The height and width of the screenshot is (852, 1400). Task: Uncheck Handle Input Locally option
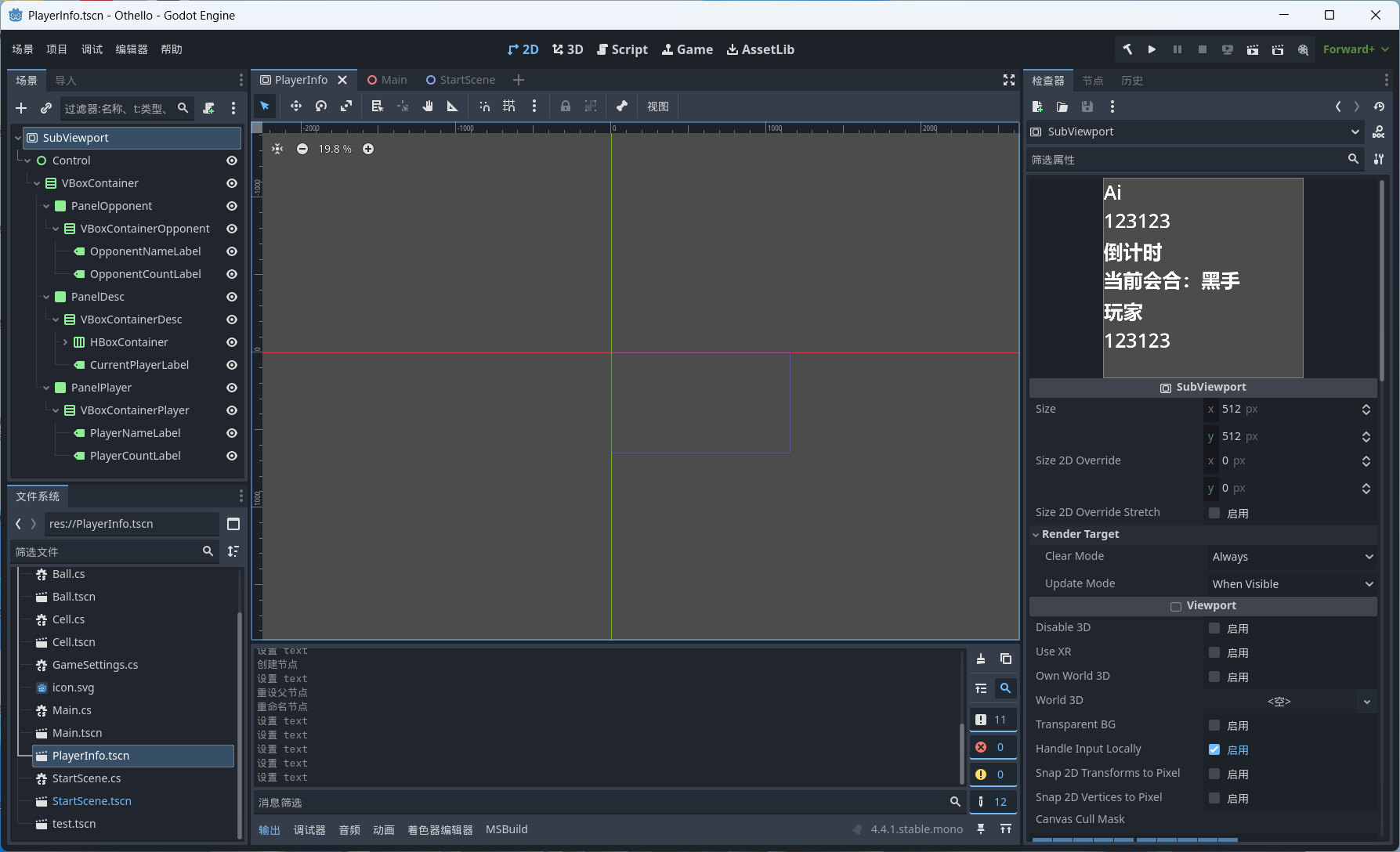click(1214, 749)
